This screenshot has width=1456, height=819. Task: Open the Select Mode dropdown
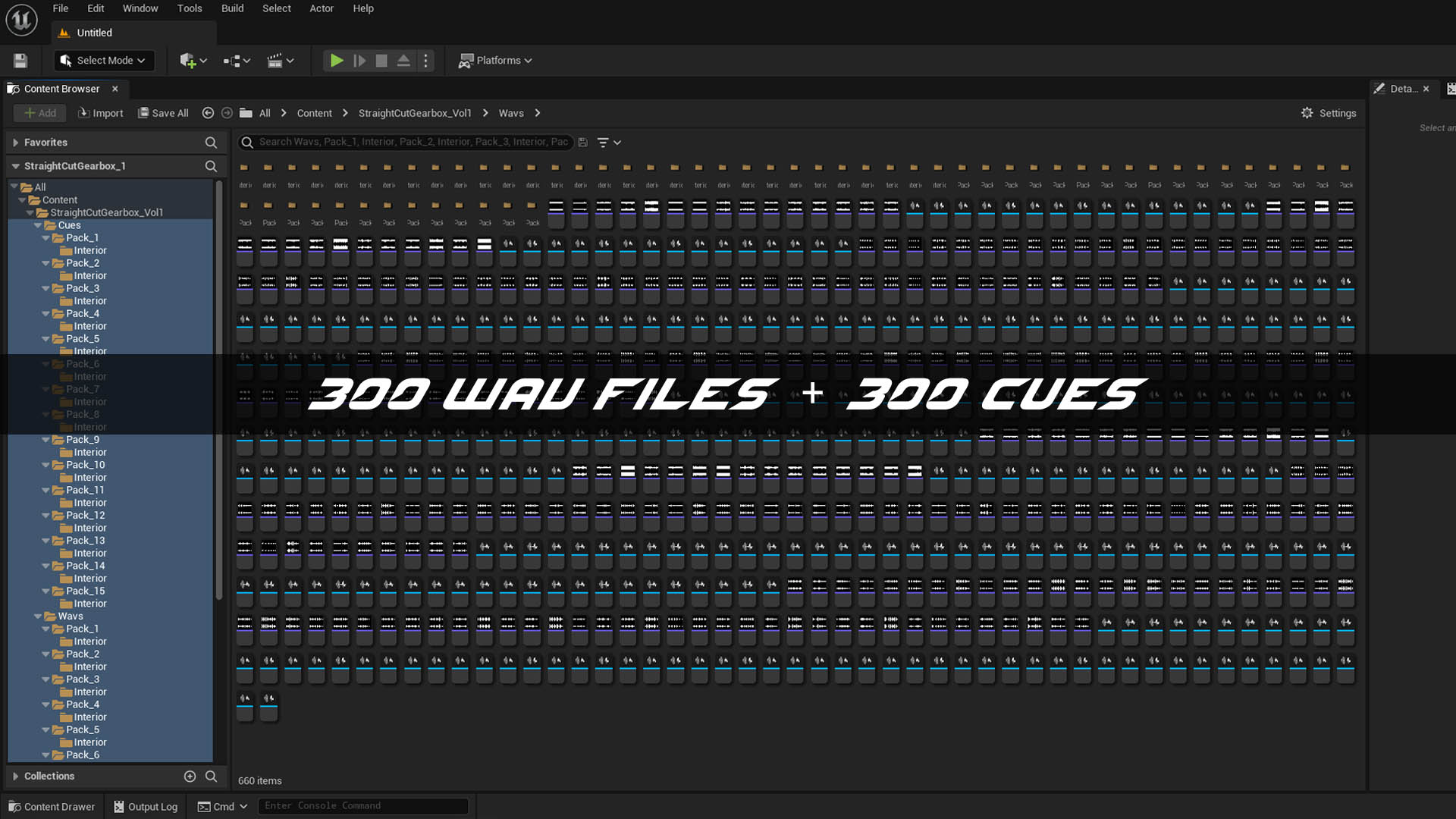(x=104, y=61)
